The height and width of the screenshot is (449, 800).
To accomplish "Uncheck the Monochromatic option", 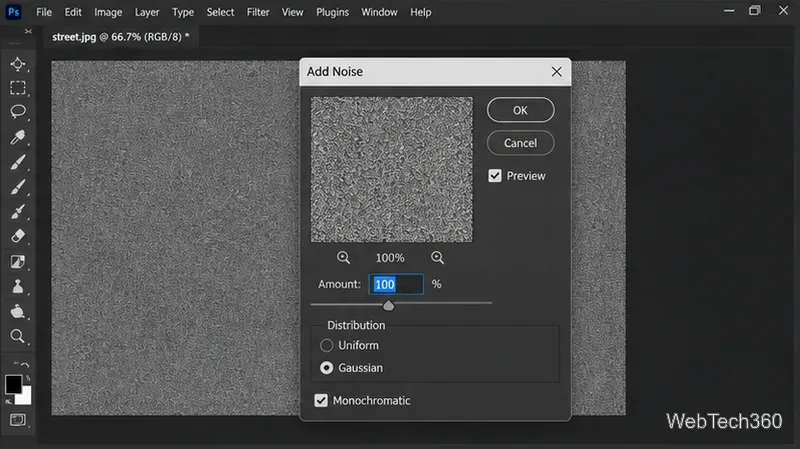I will click(x=321, y=401).
